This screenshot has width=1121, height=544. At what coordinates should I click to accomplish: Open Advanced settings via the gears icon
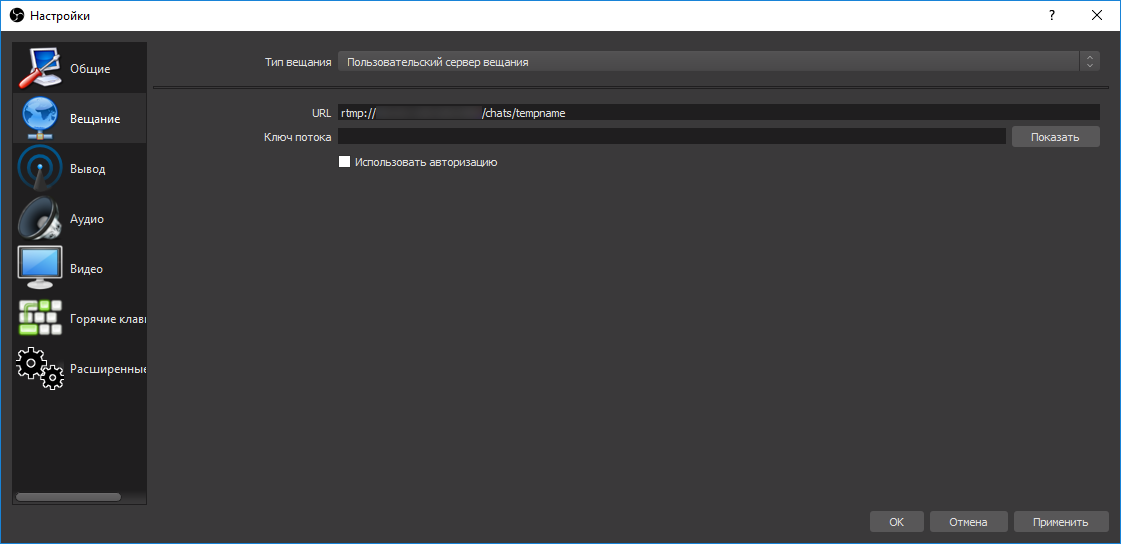point(40,368)
